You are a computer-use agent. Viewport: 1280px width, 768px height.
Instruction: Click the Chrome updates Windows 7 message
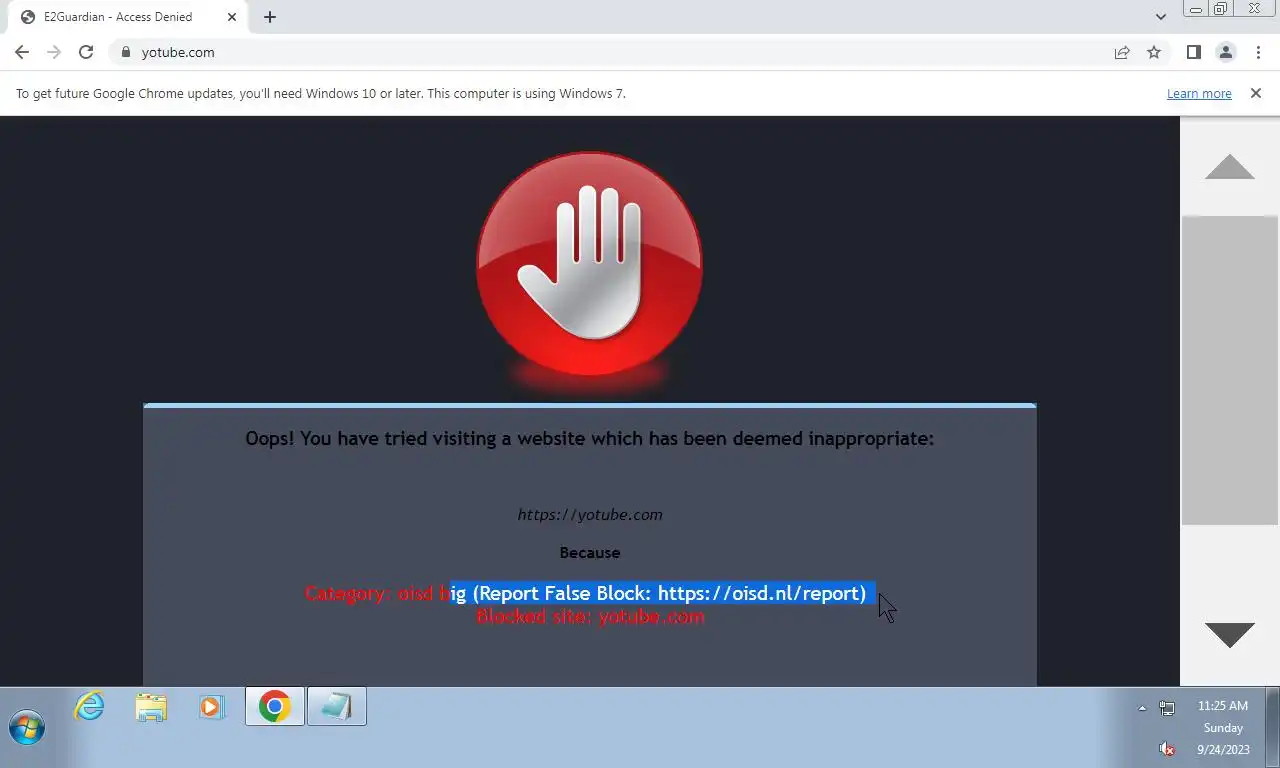[321, 94]
